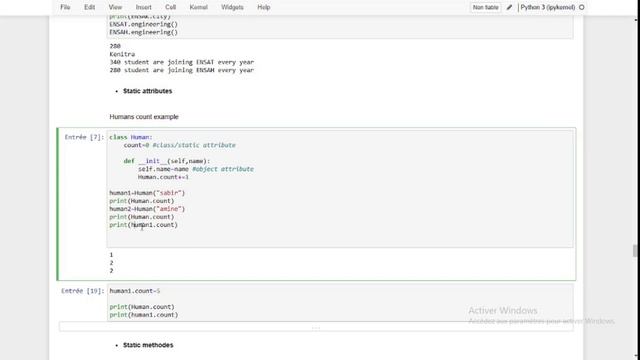Image resolution: width=640 pixels, height=360 pixels.
Task: Click the count=0 class attribute line
Action: point(180,145)
